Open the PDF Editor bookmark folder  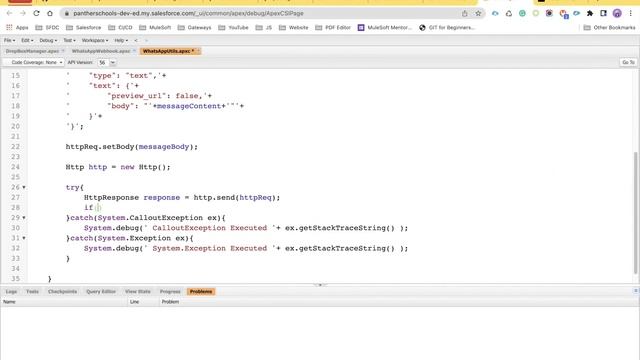[x=333, y=28]
